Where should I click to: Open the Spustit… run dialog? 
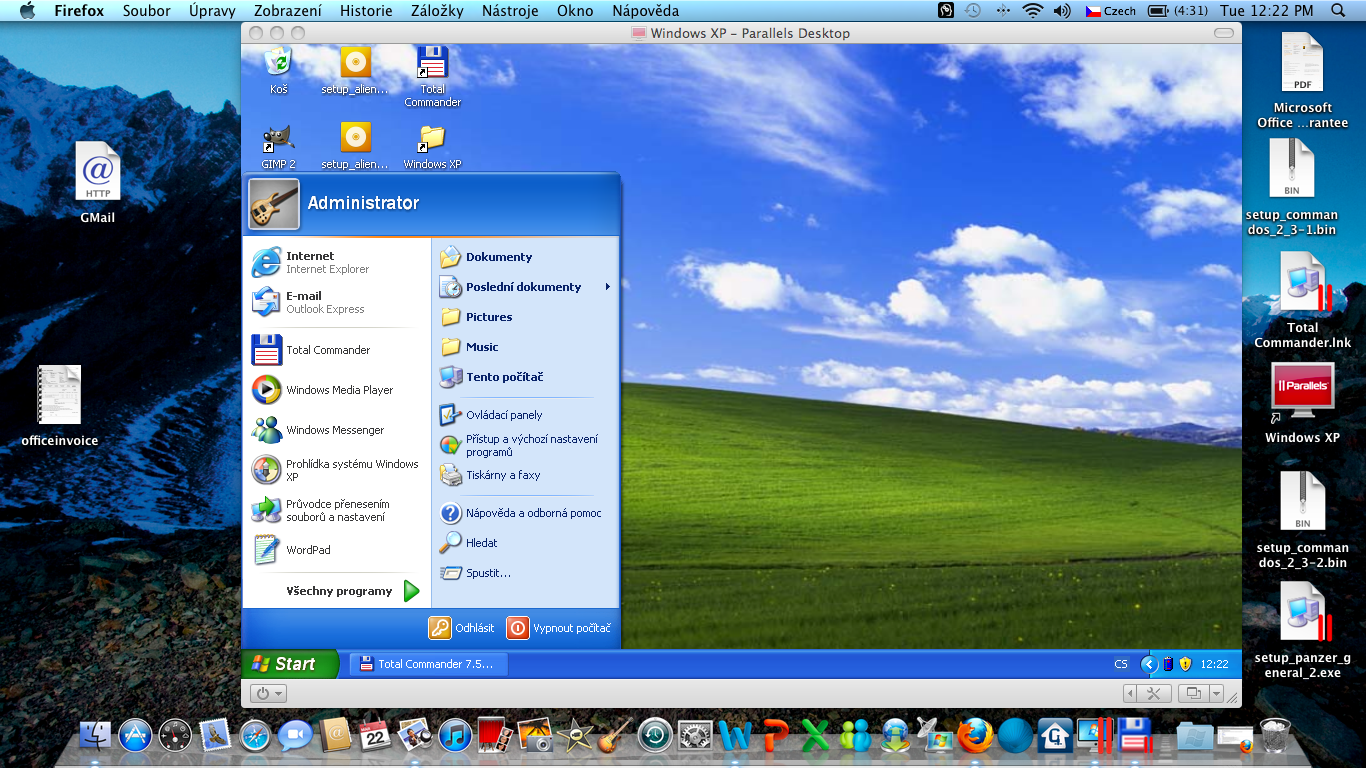(x=525, y=573)
